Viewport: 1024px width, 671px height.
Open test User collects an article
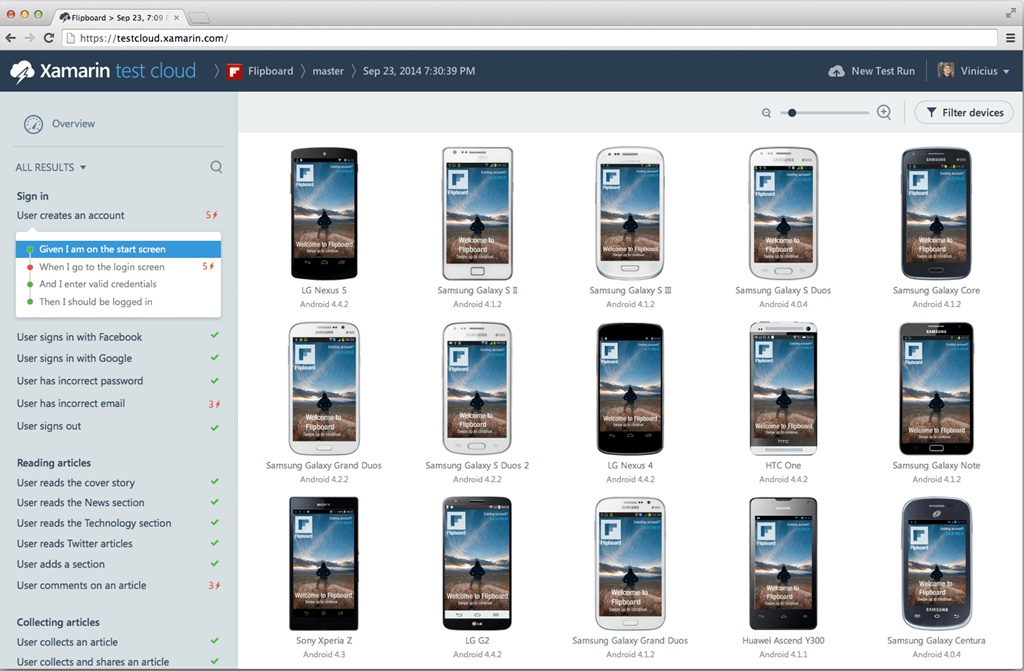pos(67,642)
